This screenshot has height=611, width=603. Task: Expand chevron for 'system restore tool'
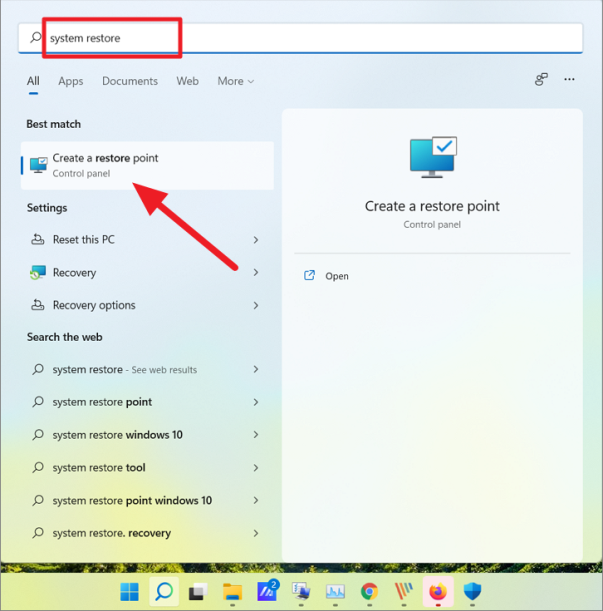[x=256, y=467]
